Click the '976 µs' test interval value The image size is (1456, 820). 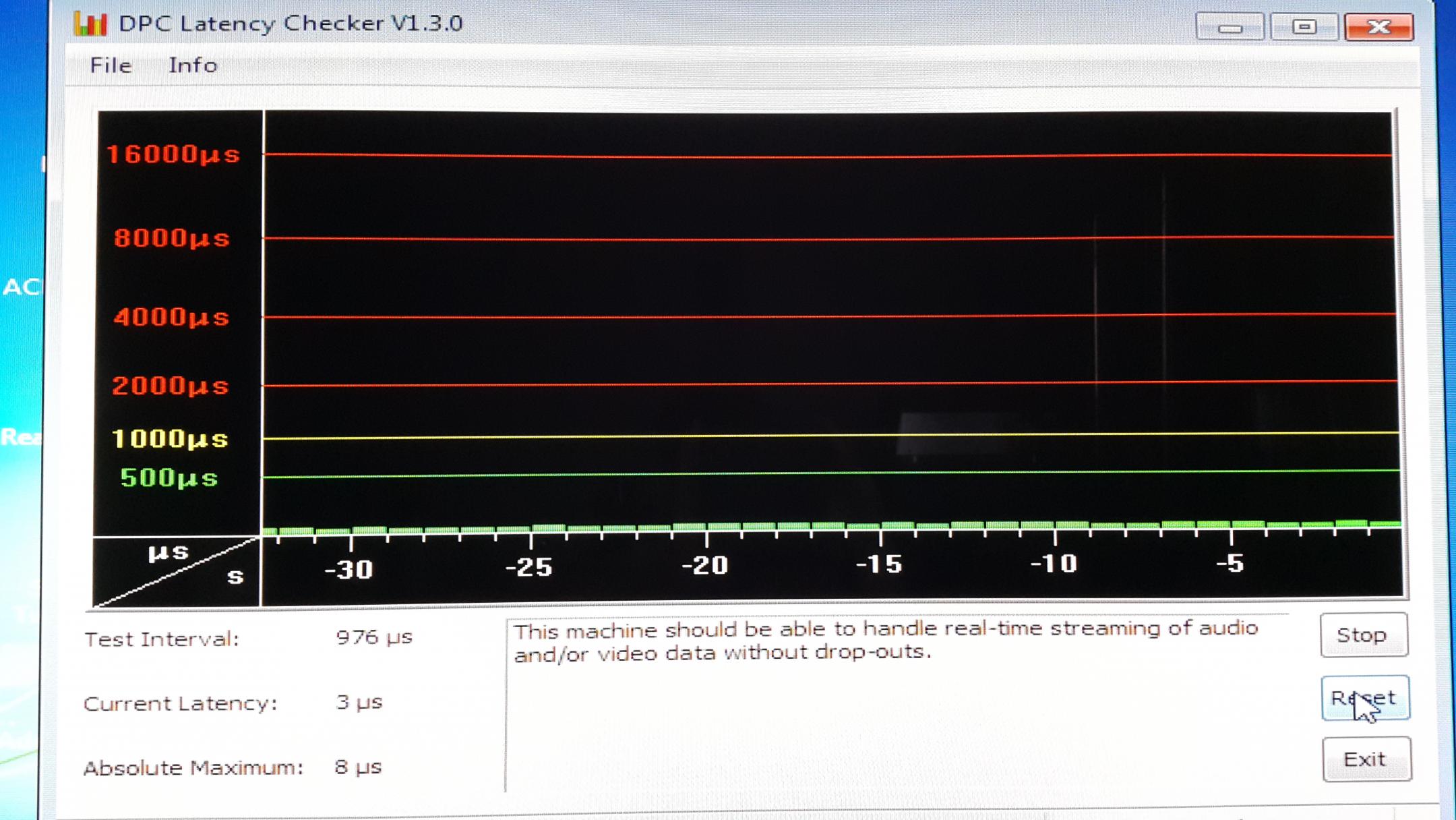(x=374, y=637)
